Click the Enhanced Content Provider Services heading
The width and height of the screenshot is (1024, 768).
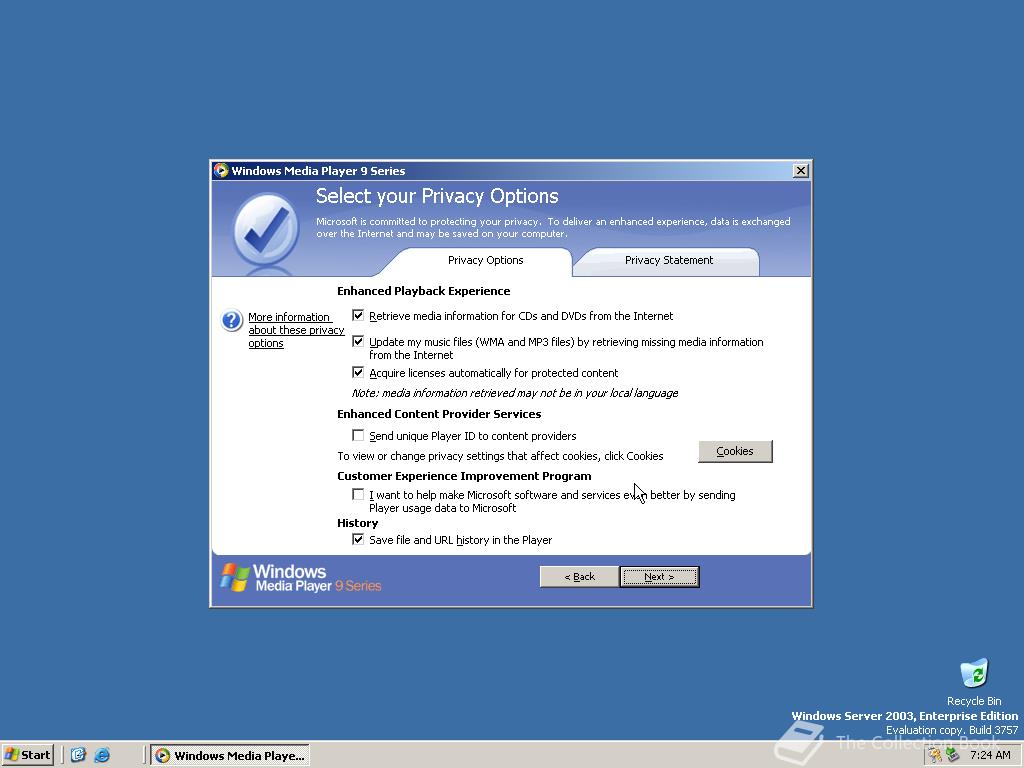point(439,414)
